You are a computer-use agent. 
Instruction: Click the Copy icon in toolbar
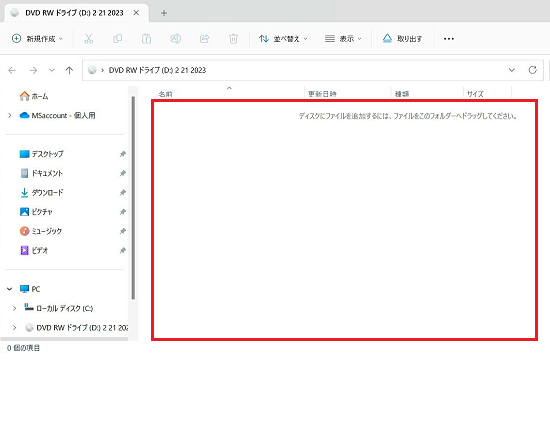[118, 39]
